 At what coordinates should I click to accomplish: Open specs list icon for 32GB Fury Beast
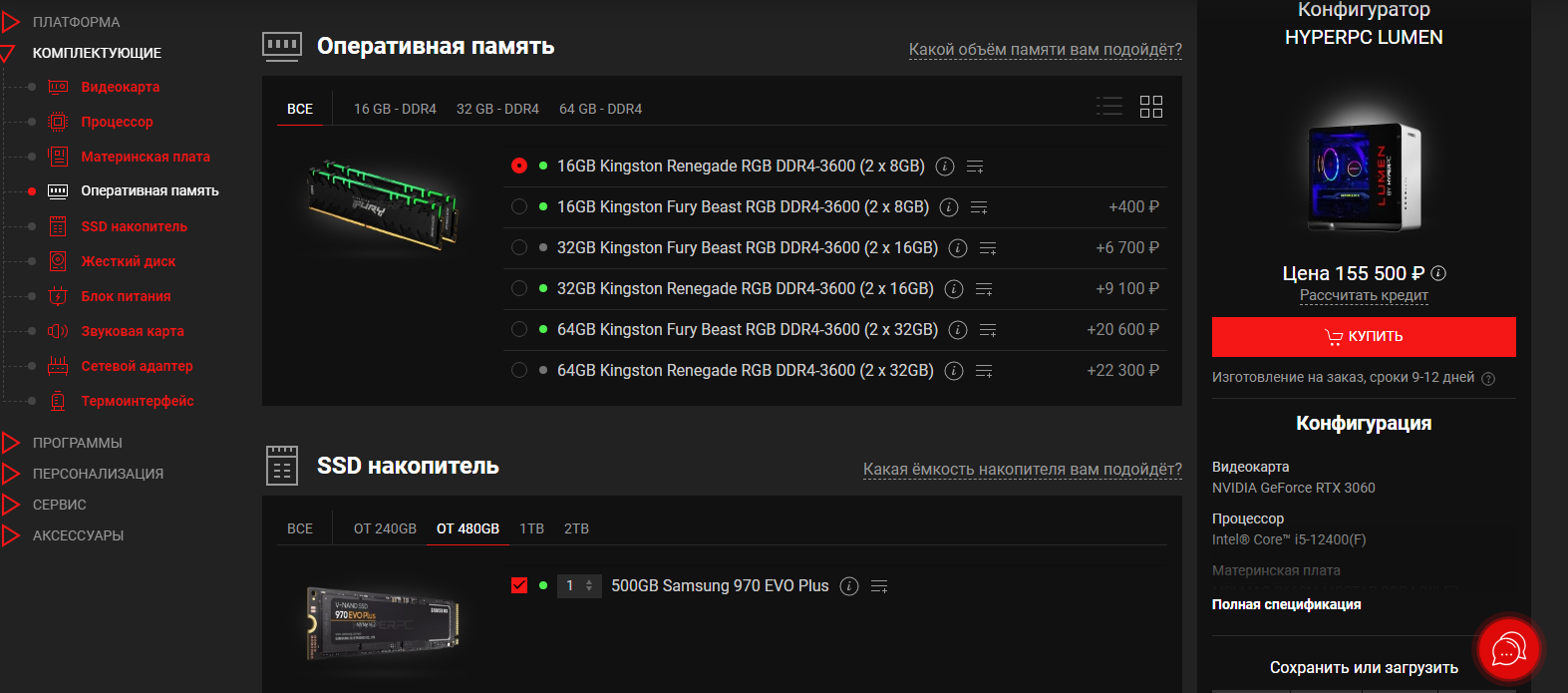click(x=988, y=248)
